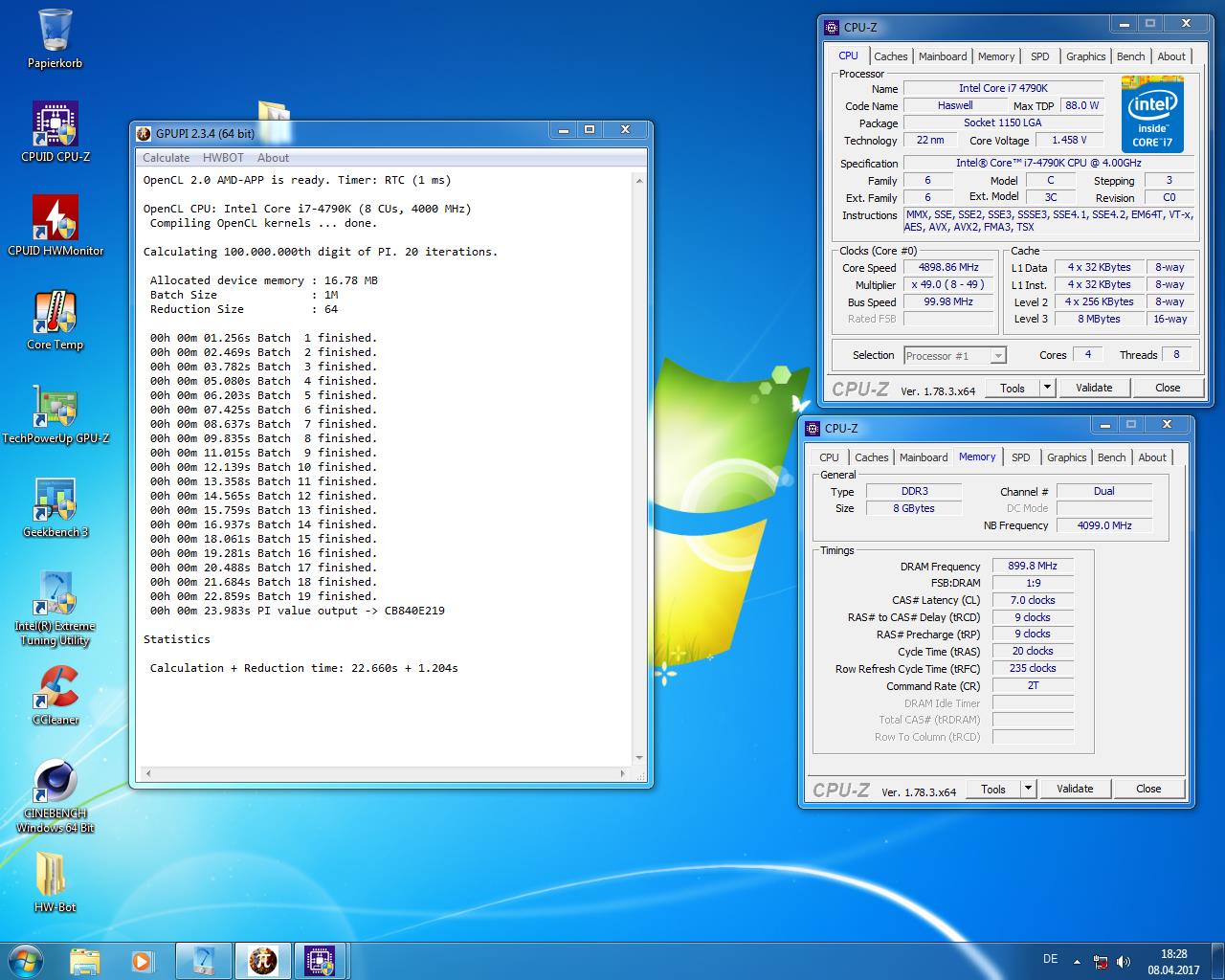Expand Tools dropdown arrow in upper CPU-Z
Viewport: 1225px width, 980px height.
coord(1047,388)
